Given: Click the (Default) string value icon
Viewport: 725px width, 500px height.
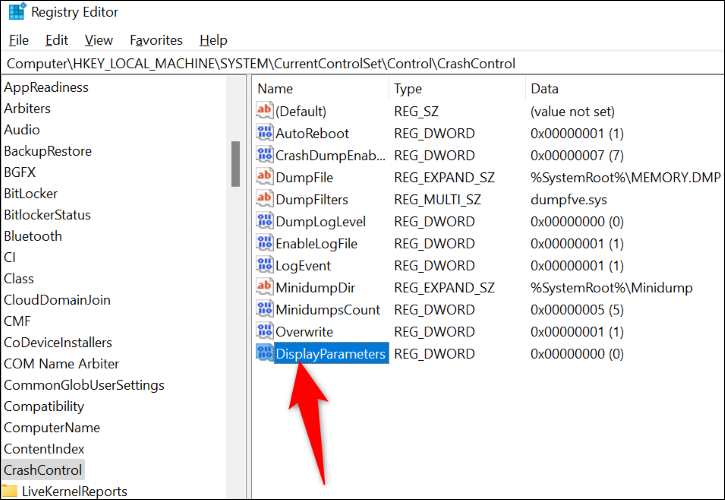Looking at the screenshot, I should pos(264,111).
